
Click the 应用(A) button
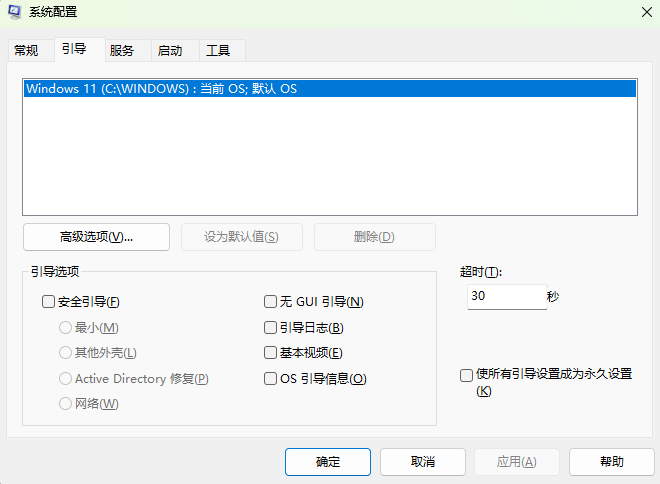pyautogui.click(x=517, y=462)
